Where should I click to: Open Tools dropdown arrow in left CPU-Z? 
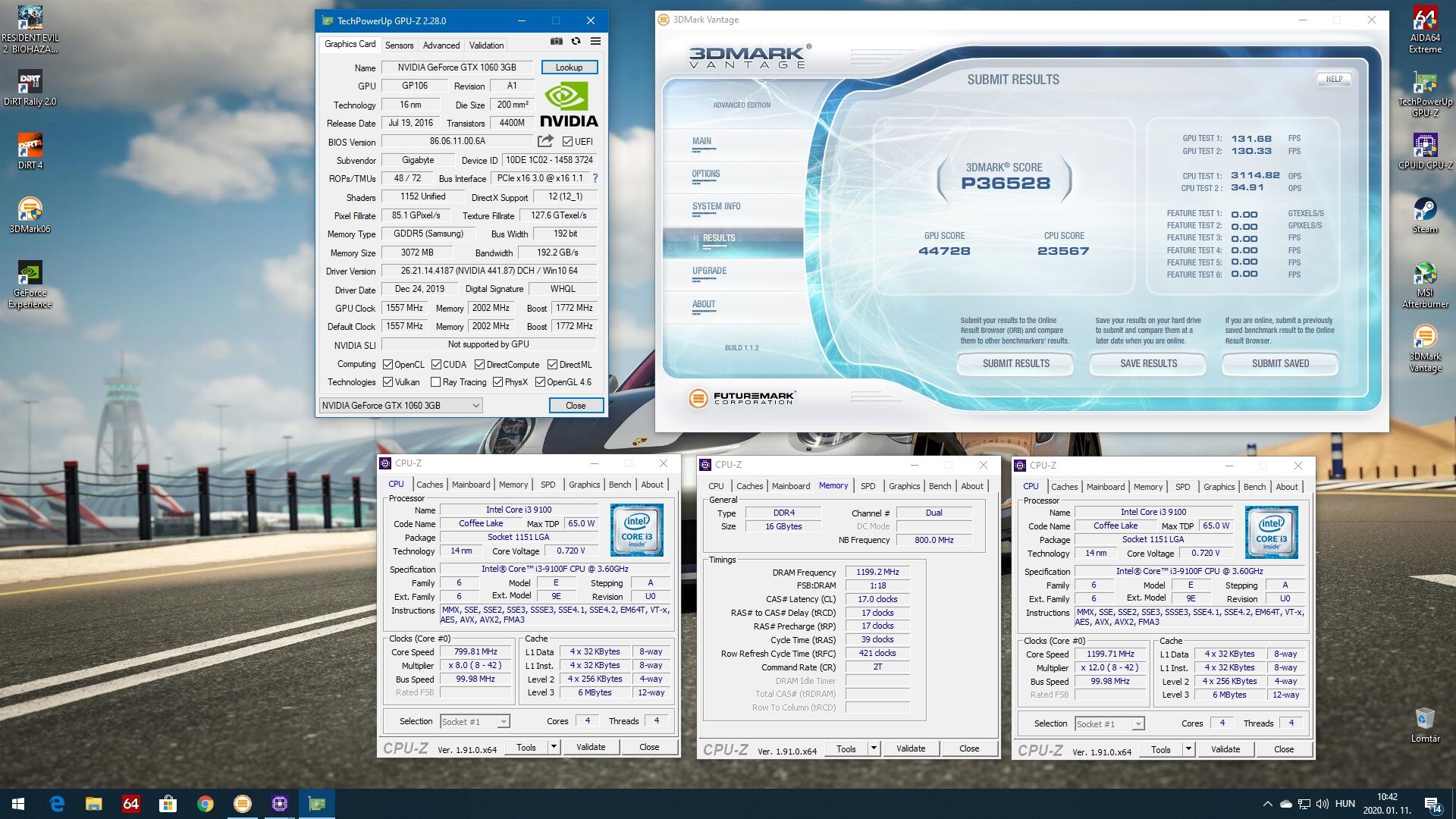click(x=554, y=747)
